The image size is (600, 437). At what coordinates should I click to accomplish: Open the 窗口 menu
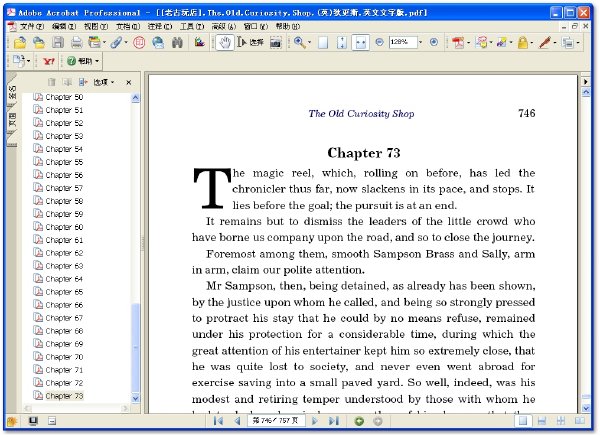tap(256, 26)
